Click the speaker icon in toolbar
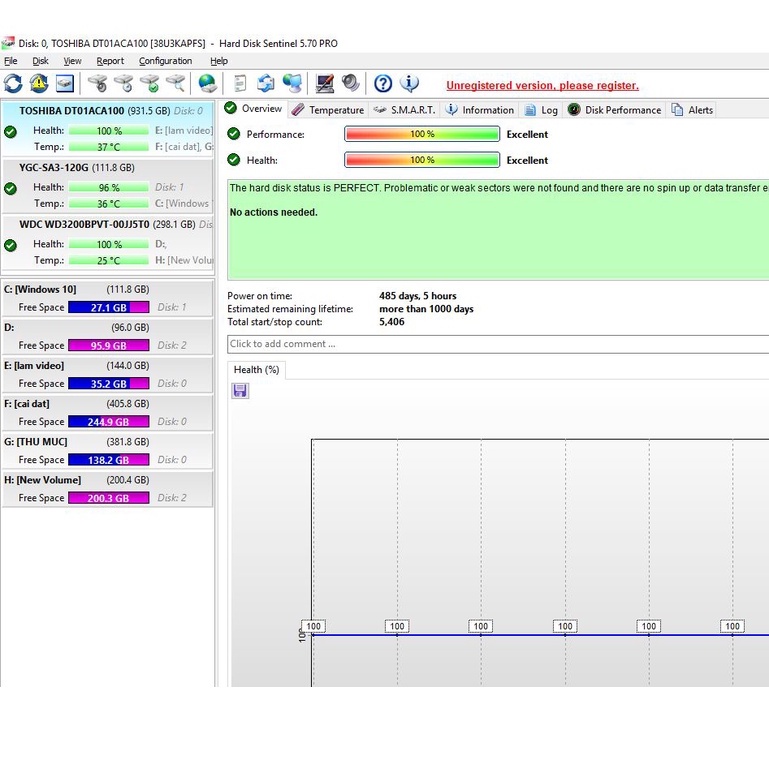Image resolution: width=769 pixels, height=769 pixels. tap(350, 83)
